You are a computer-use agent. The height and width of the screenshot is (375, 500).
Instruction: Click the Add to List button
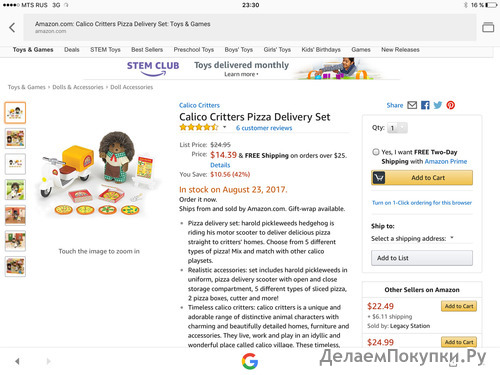point(422,258)
